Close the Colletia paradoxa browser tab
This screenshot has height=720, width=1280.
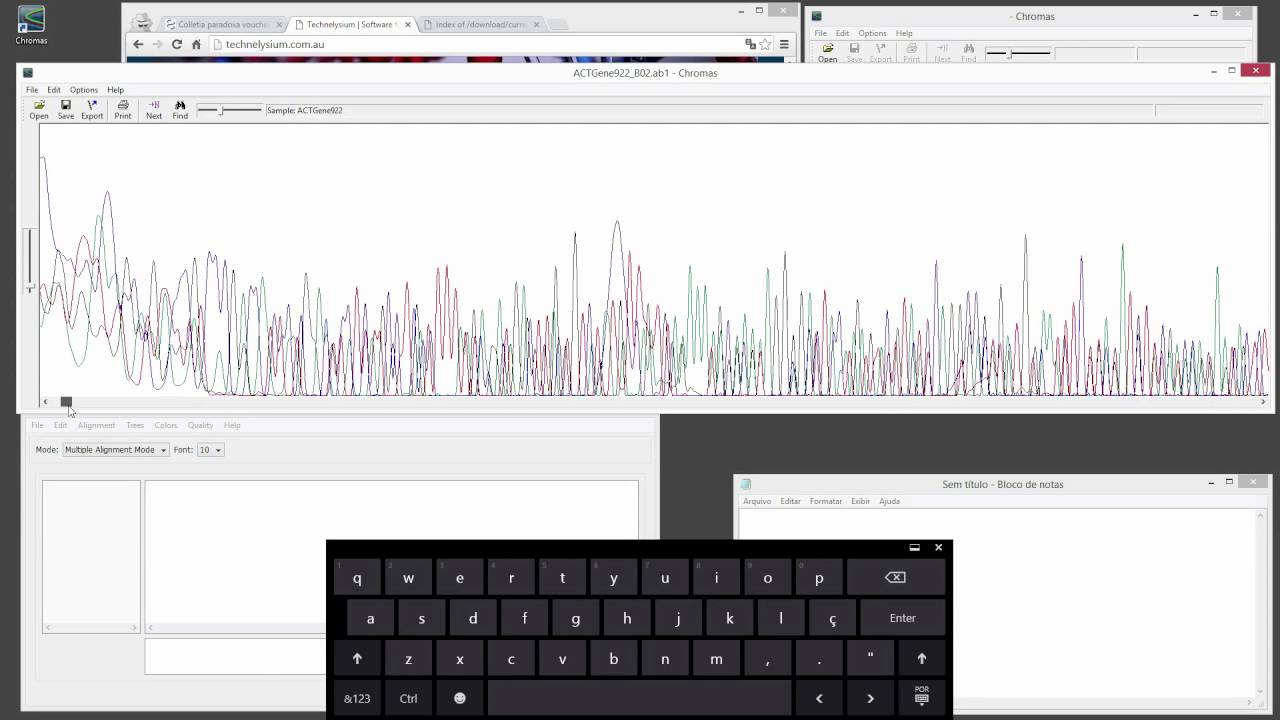pyautogui.click(x=279, y=24)
